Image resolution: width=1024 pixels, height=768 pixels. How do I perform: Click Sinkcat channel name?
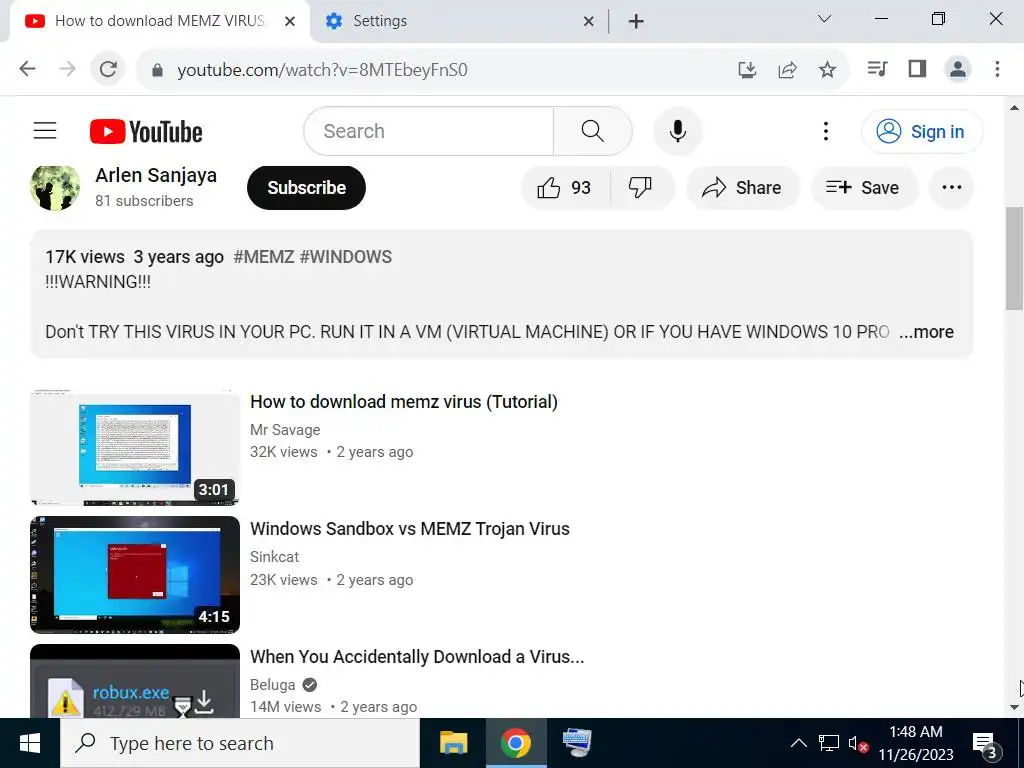pos(274,557)
